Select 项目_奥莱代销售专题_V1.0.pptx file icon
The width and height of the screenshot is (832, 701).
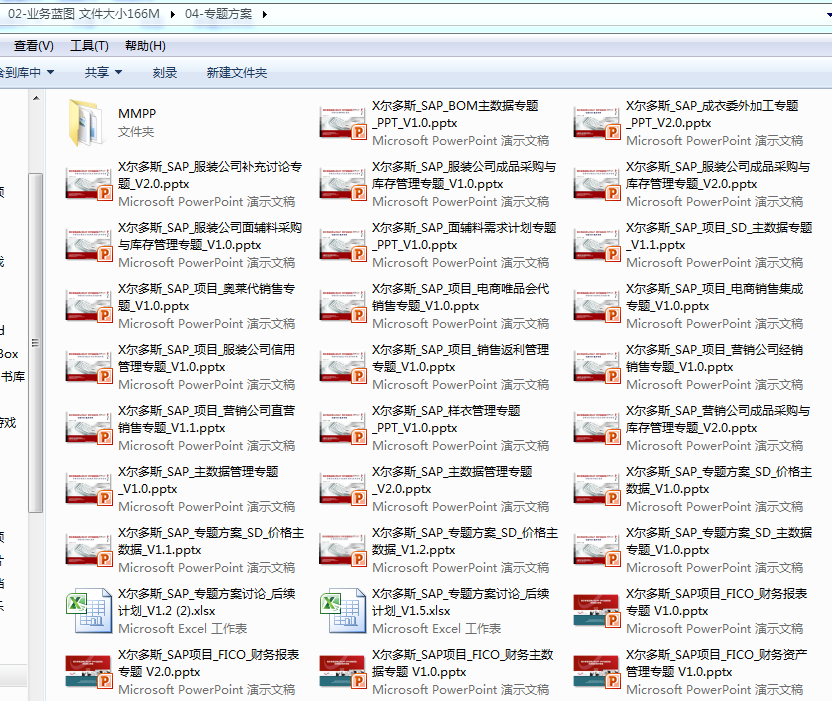(x=89, y=306)
